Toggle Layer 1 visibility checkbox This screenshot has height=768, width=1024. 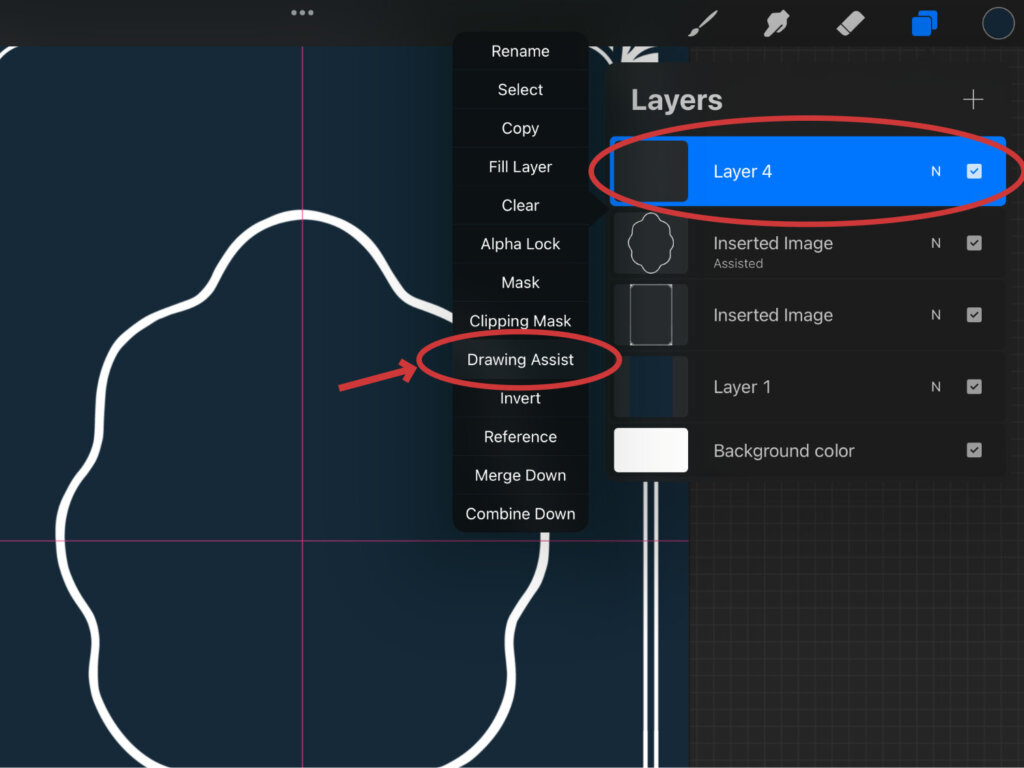(x=974, y=387)
